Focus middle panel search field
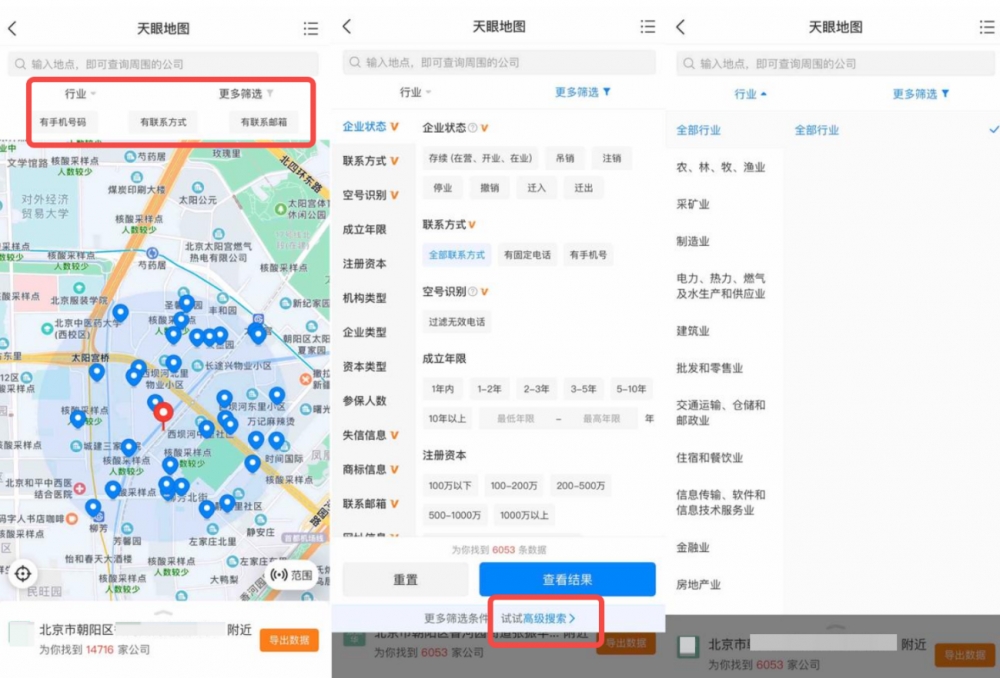Screen dimensions: 1000x678 [499, 63]
